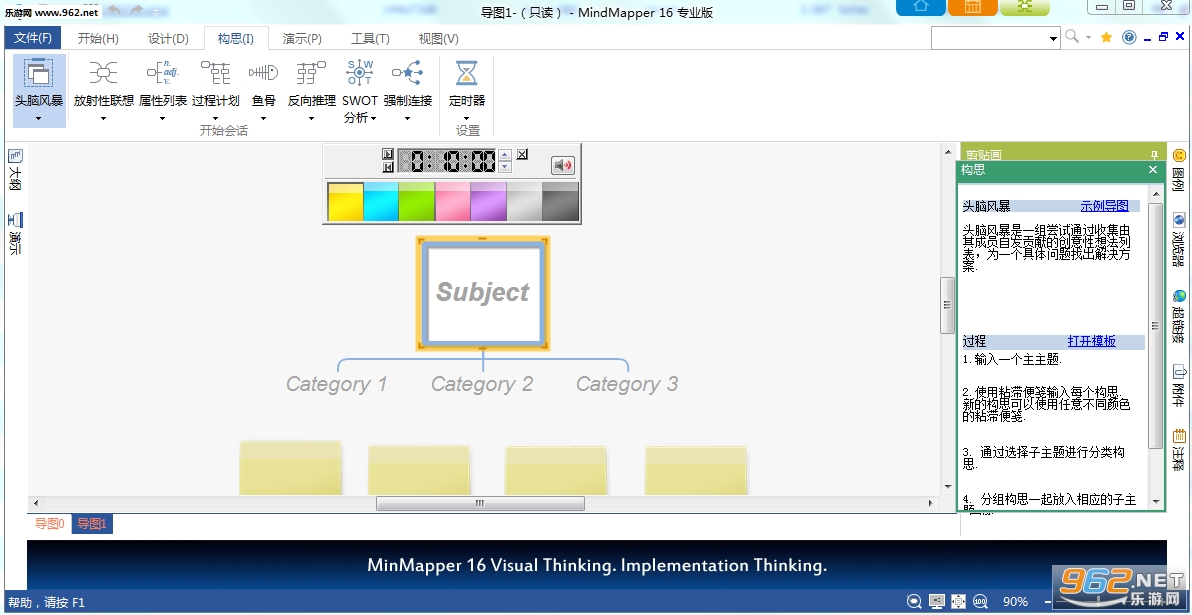Pin the 剪贴画 clip art panel
Screen dimensions: 1192x615
pyautogui.click(x=1154, y=154)
